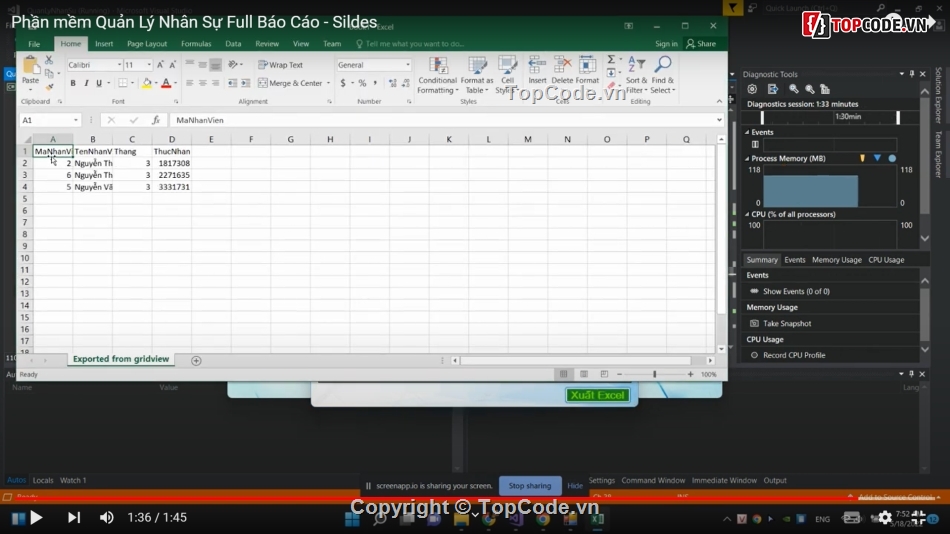Click the Next video skip button

[73, 518]
